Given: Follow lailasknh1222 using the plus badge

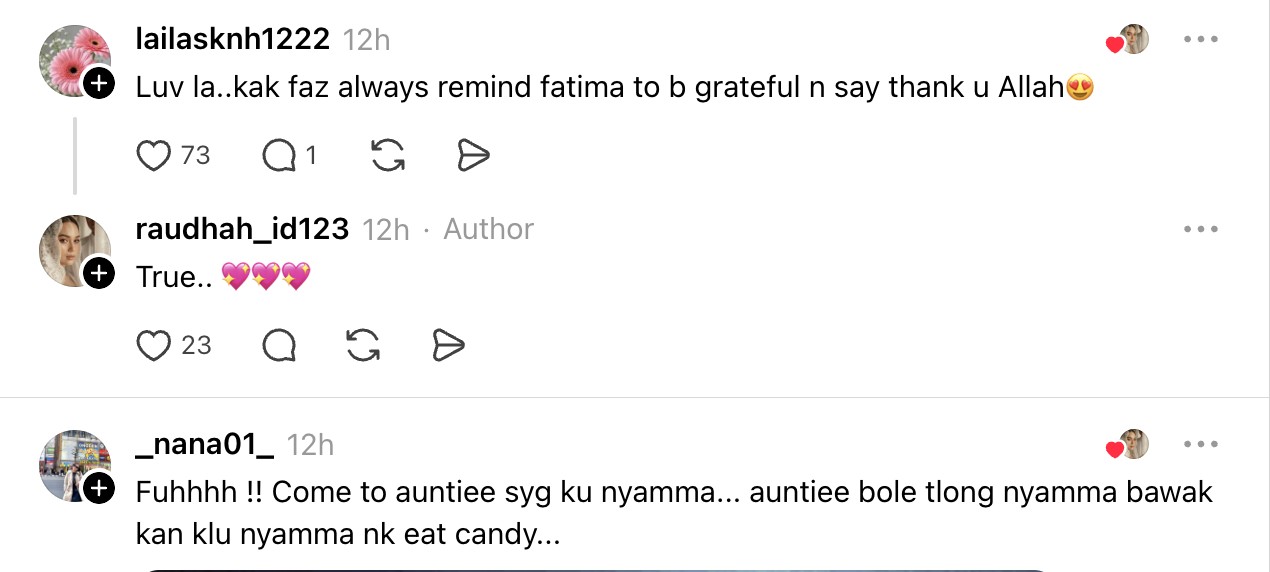Looking at the screenshot, I should click(x=98, y=84).
